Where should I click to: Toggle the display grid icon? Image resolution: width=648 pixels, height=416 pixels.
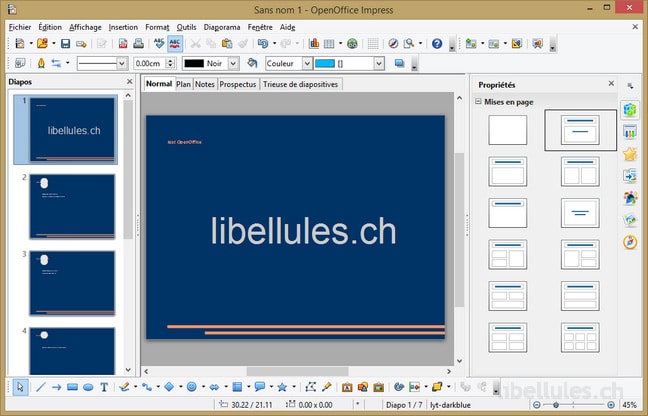point(373,43)
